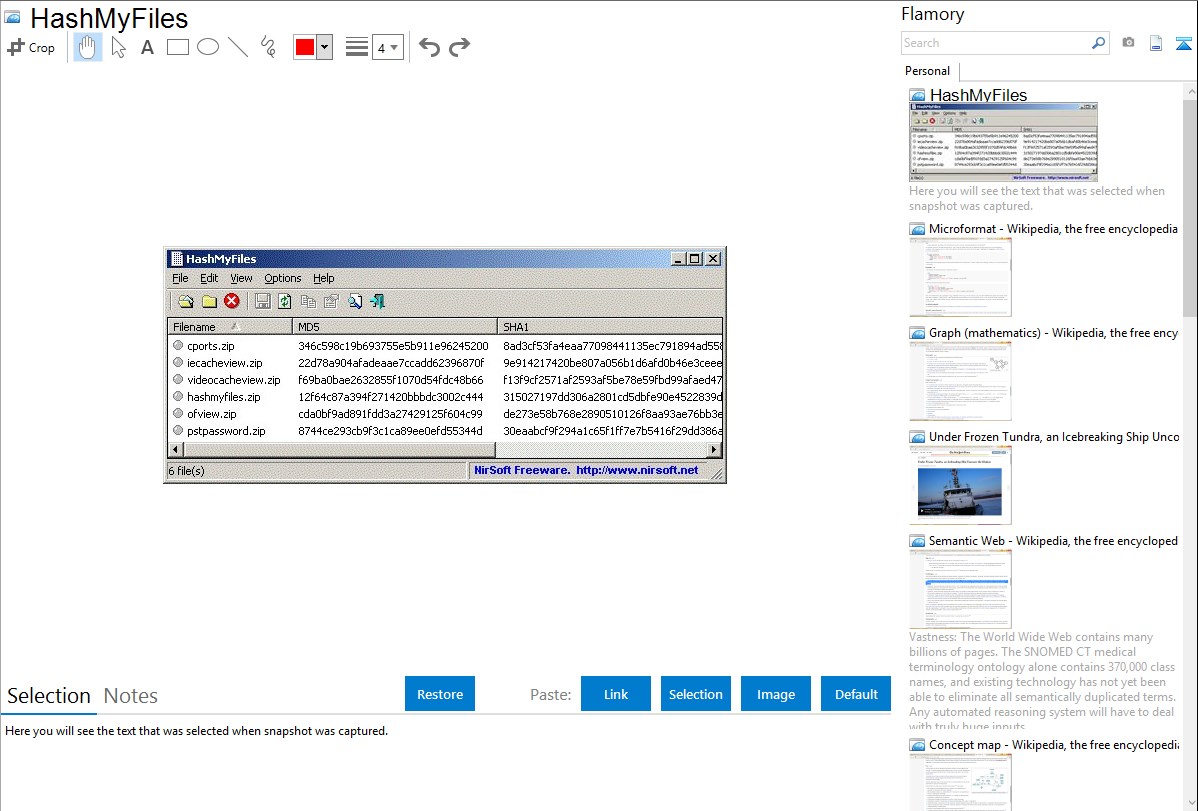
Task: Select the iecacheview.zip row
Action: [445, 363]
